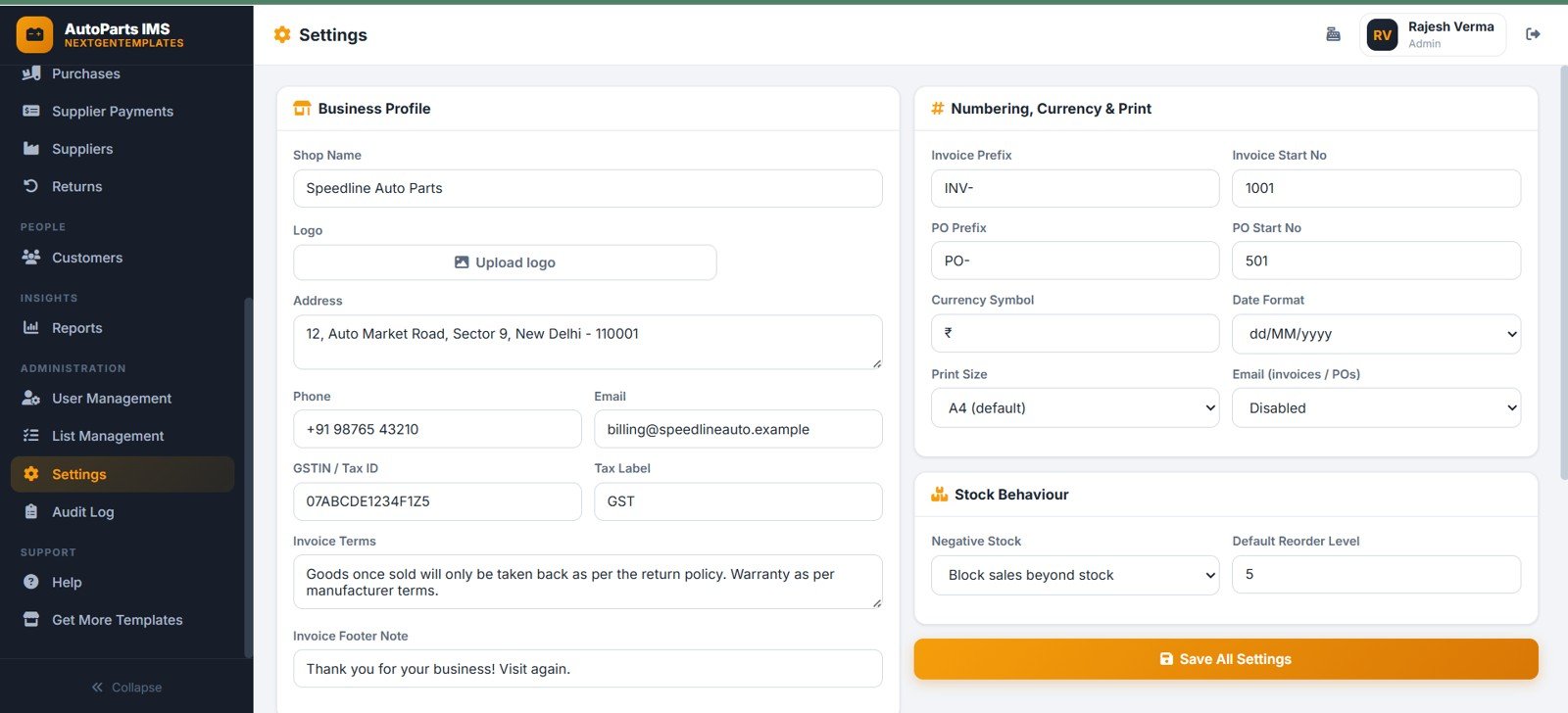Click the Invoice Terms text area
The width and height of the screenshot is (1568, 713).
pyautogui.click(x=588, y=582)
